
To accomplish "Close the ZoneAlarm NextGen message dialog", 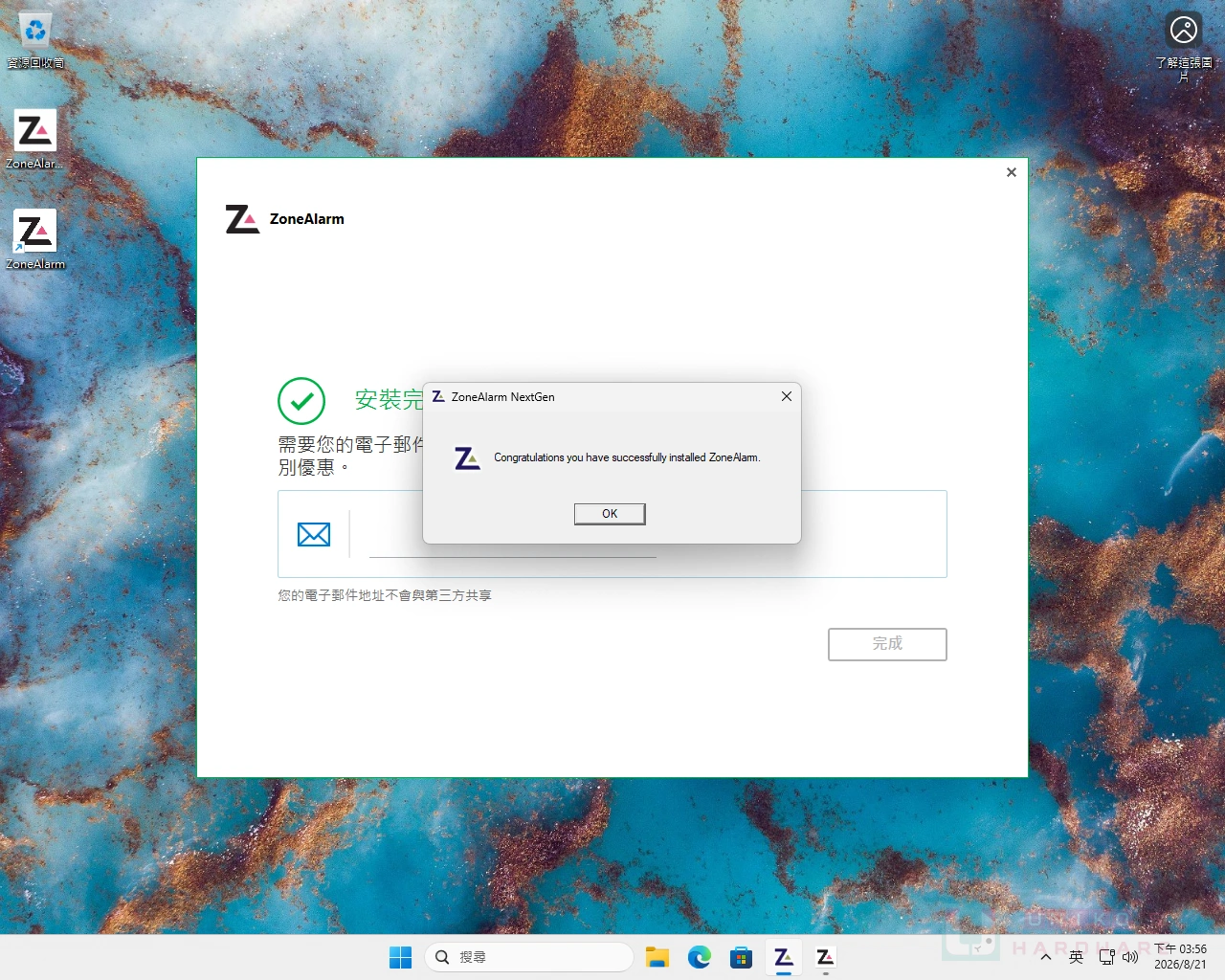I will coord(787,396).
